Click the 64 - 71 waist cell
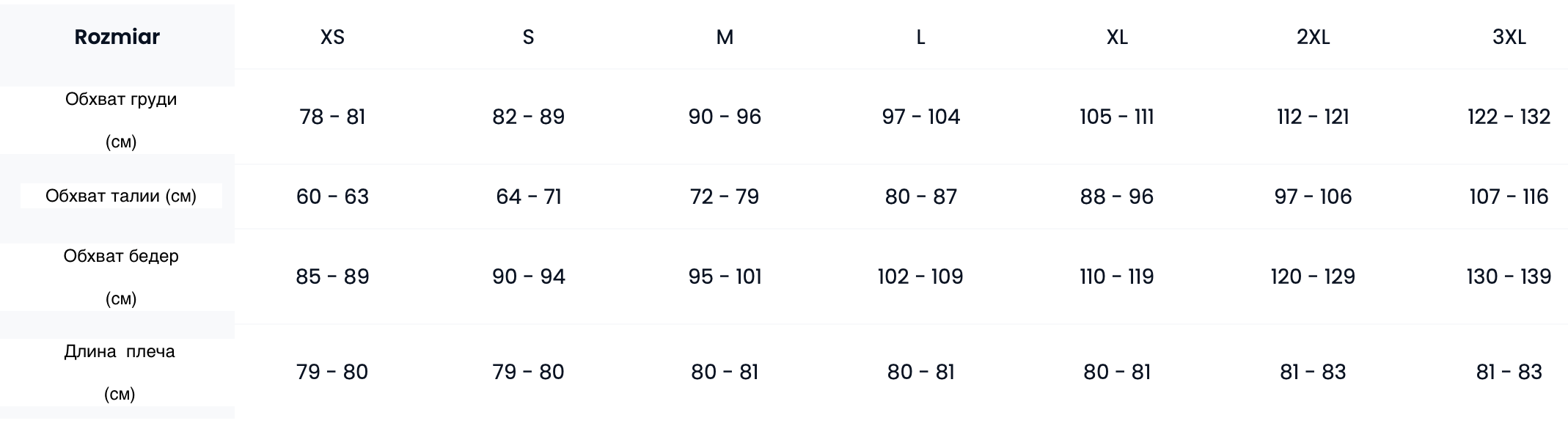 (x=528, y=197)
